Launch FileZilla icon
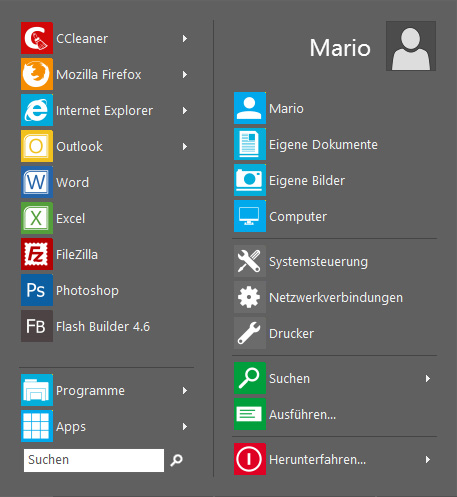Screen dimensions: 457x497 (37, 254)
